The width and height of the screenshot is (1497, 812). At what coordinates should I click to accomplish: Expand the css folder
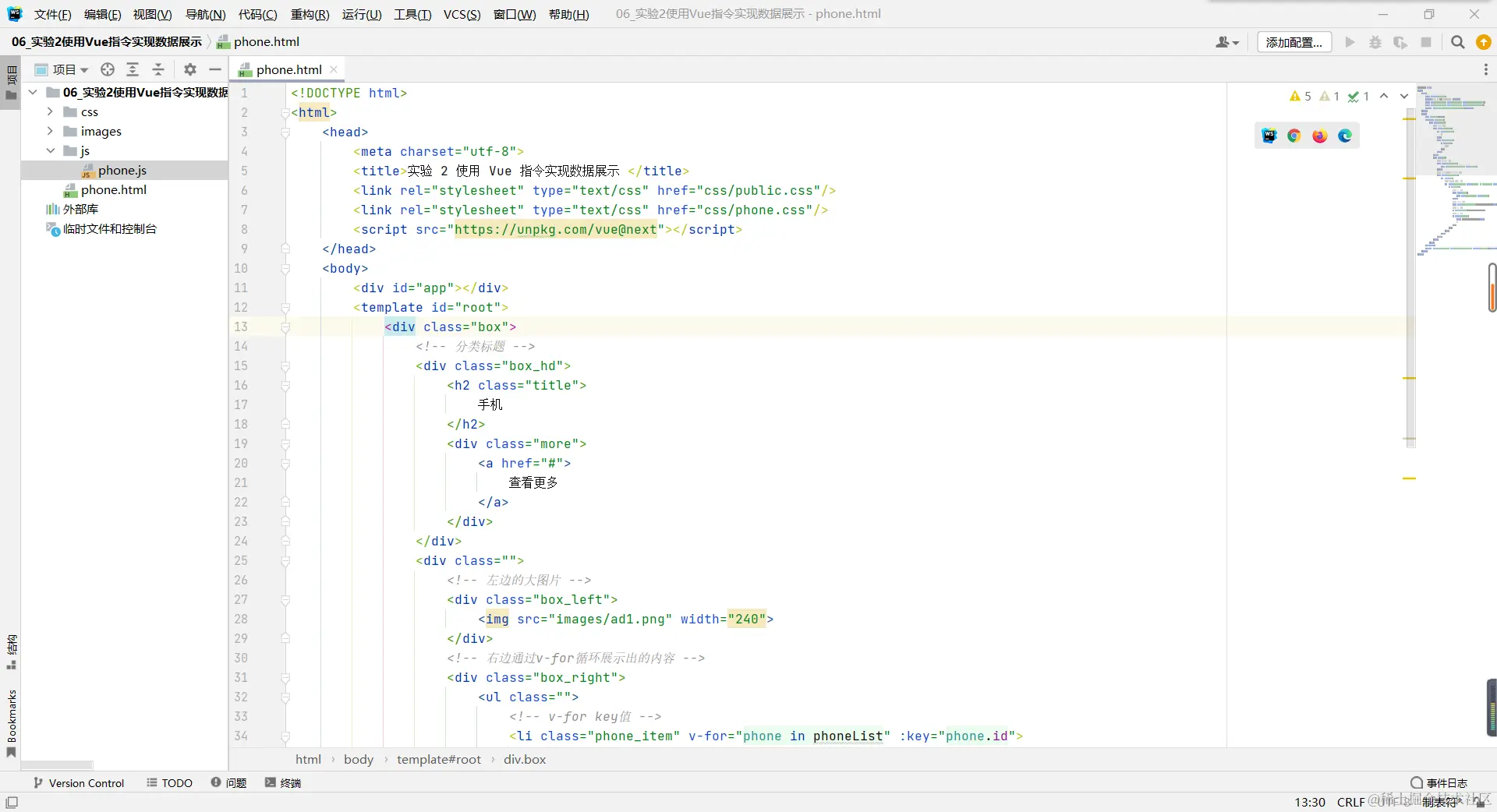click(x=50, y=111)
